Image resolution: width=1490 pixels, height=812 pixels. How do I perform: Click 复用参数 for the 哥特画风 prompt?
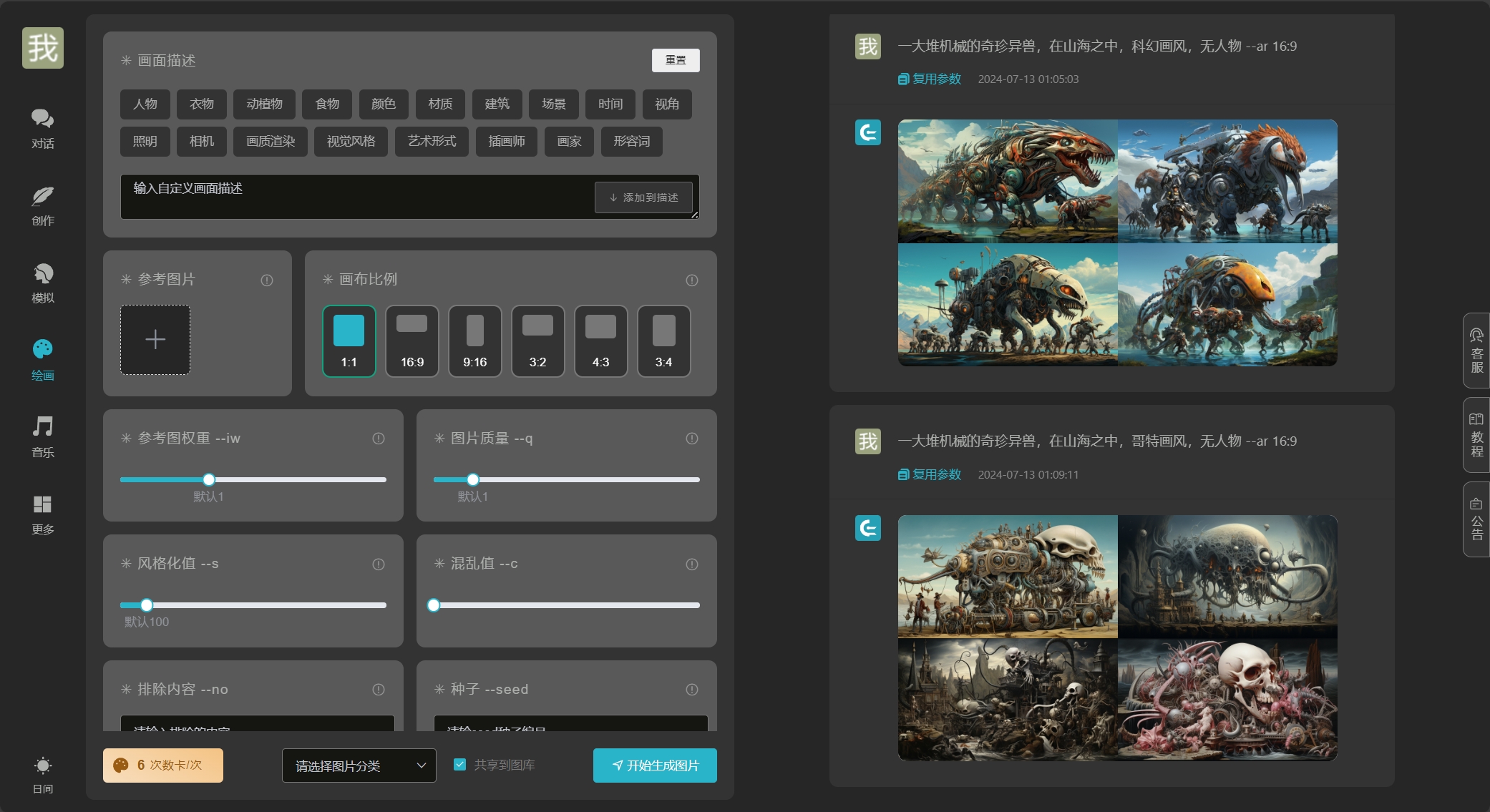tap(930, 475)
